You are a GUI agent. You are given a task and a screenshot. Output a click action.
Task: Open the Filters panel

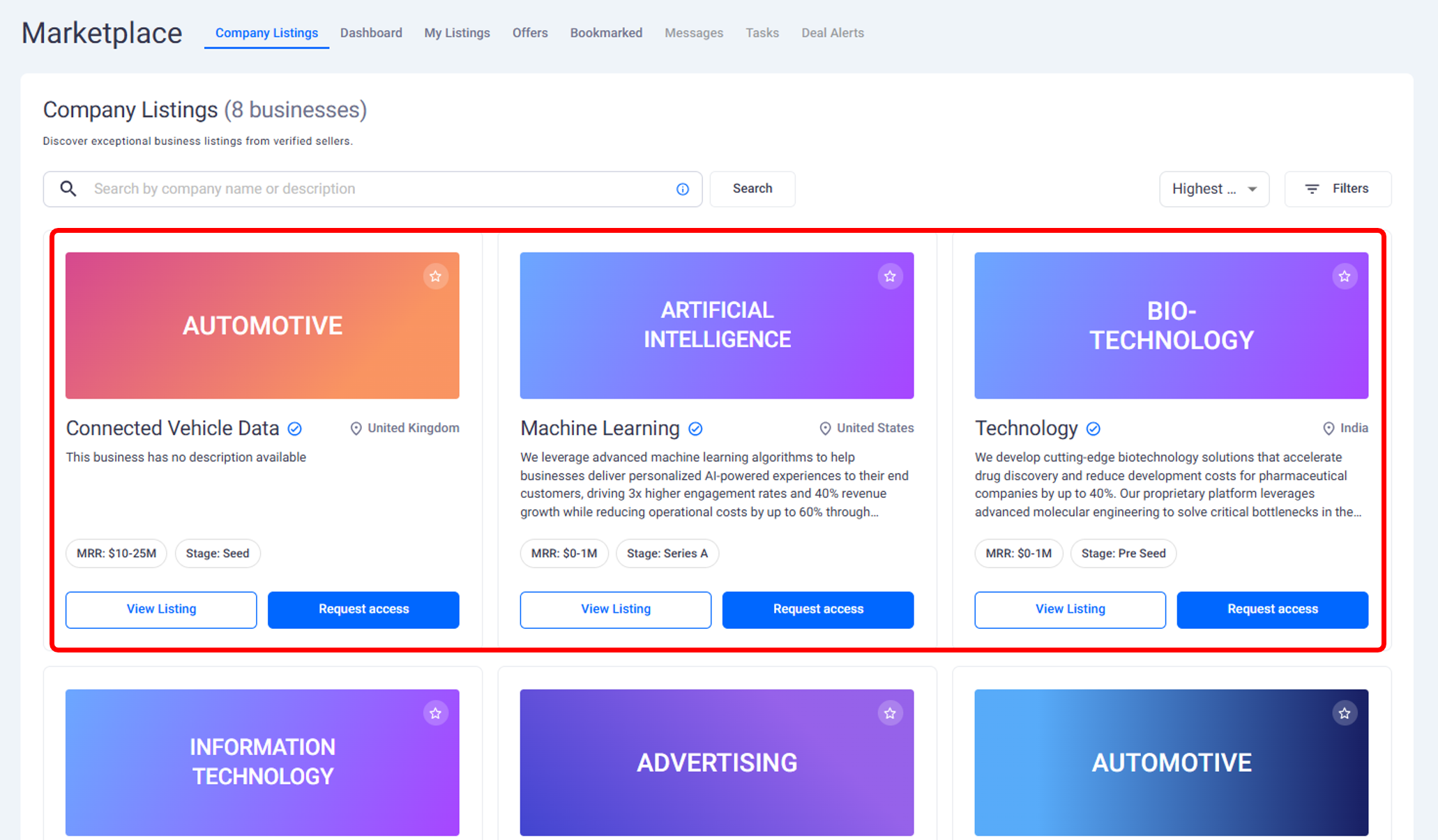click(1337, 189)
